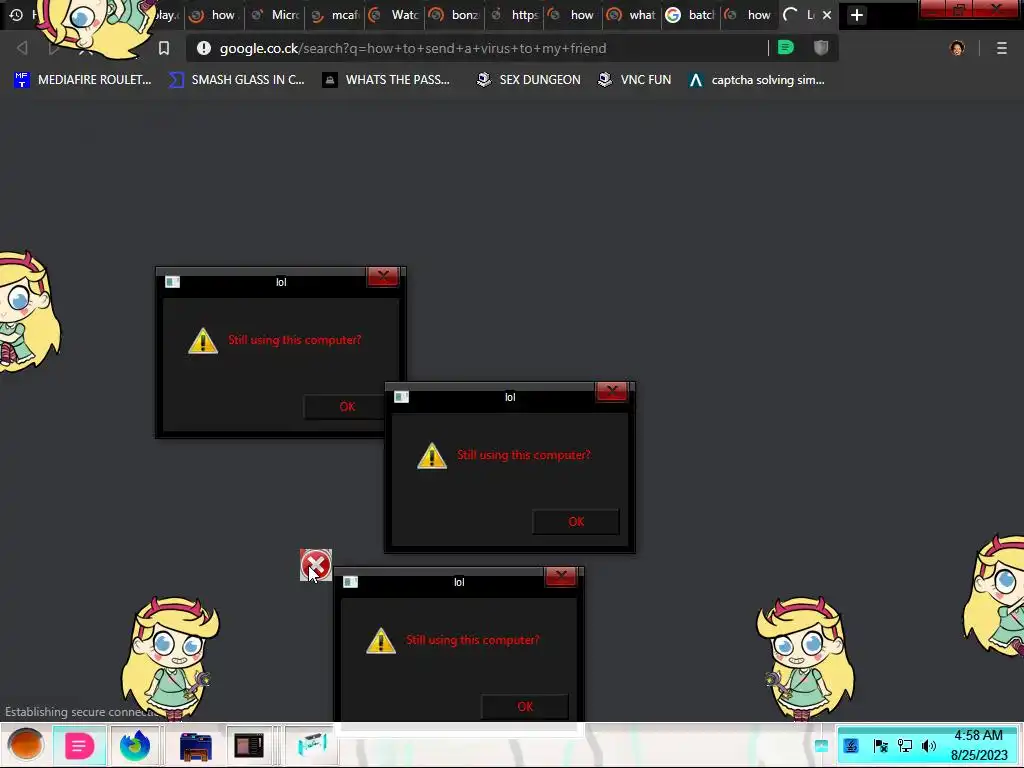Close the currently loading tab

tap(827, 14)
